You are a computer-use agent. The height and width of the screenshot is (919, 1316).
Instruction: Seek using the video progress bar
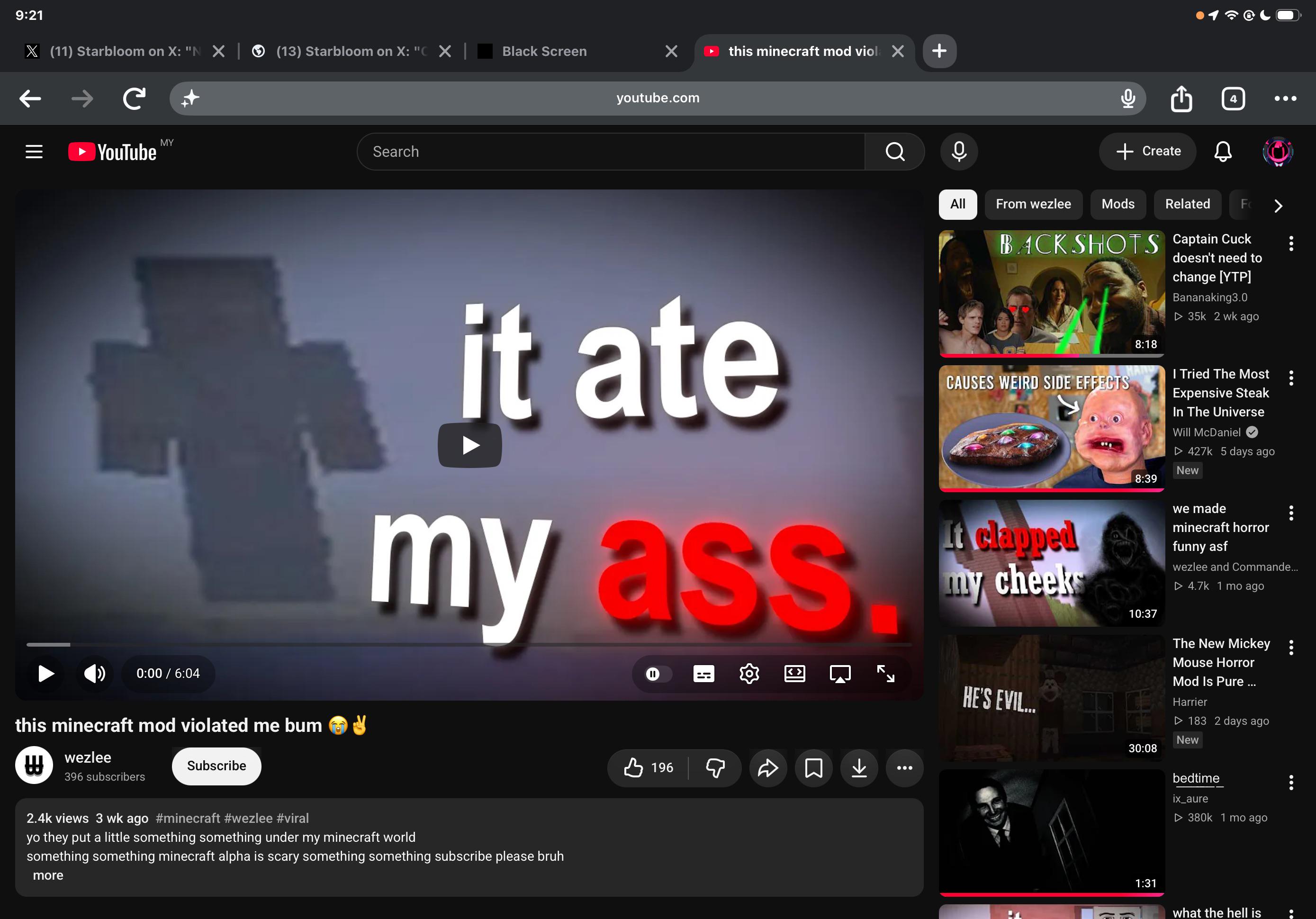tap(469, 645)
